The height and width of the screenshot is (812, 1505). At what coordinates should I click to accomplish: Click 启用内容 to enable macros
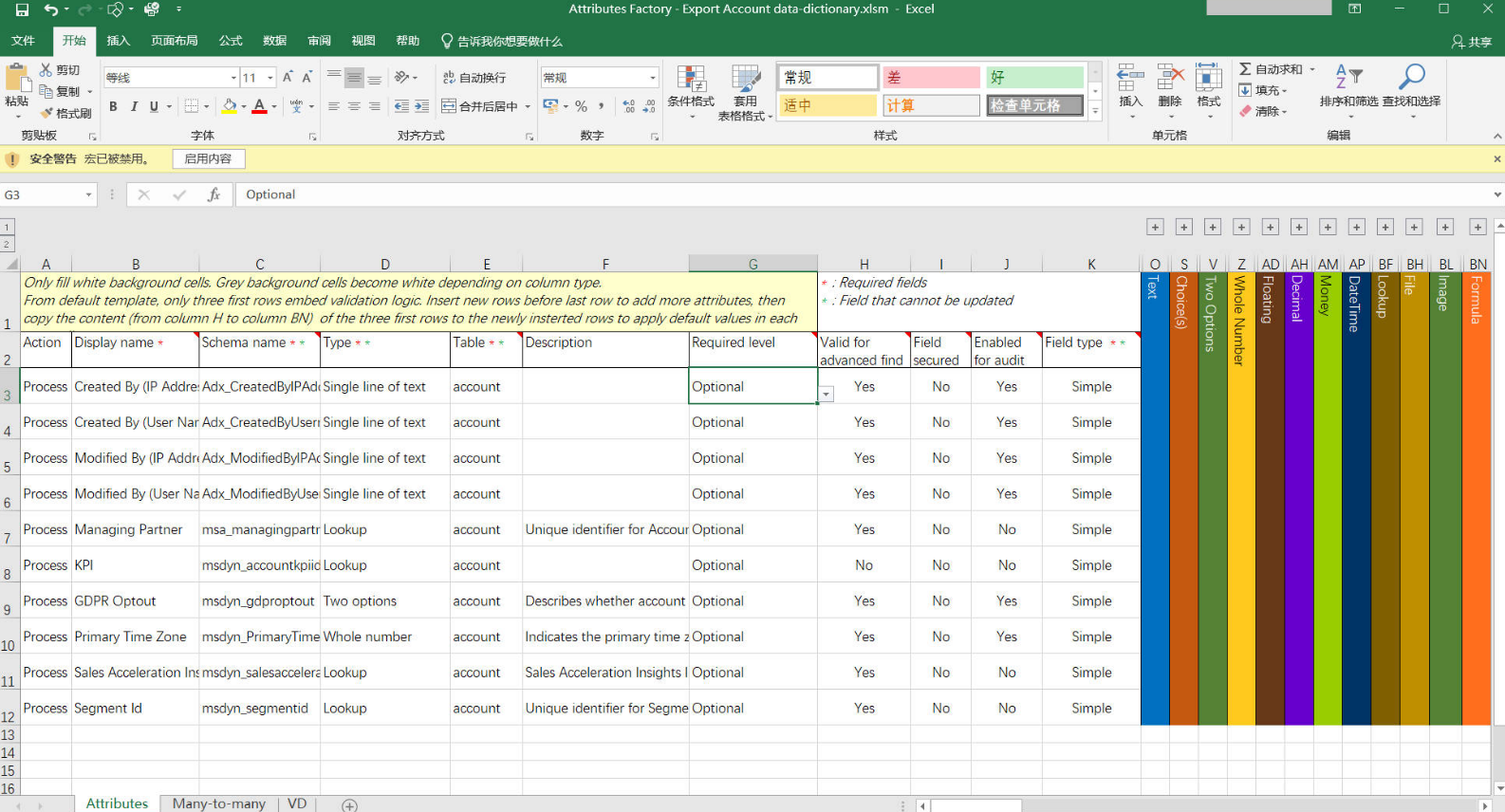coord(208,159)
